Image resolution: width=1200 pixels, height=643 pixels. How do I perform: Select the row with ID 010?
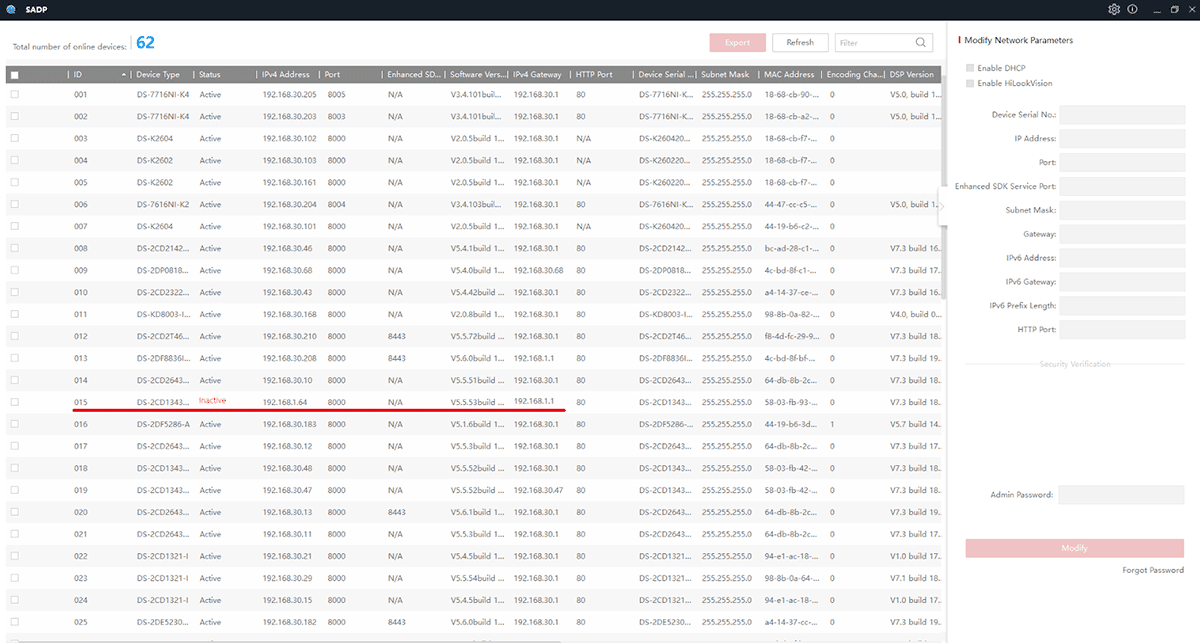point(473,292)
